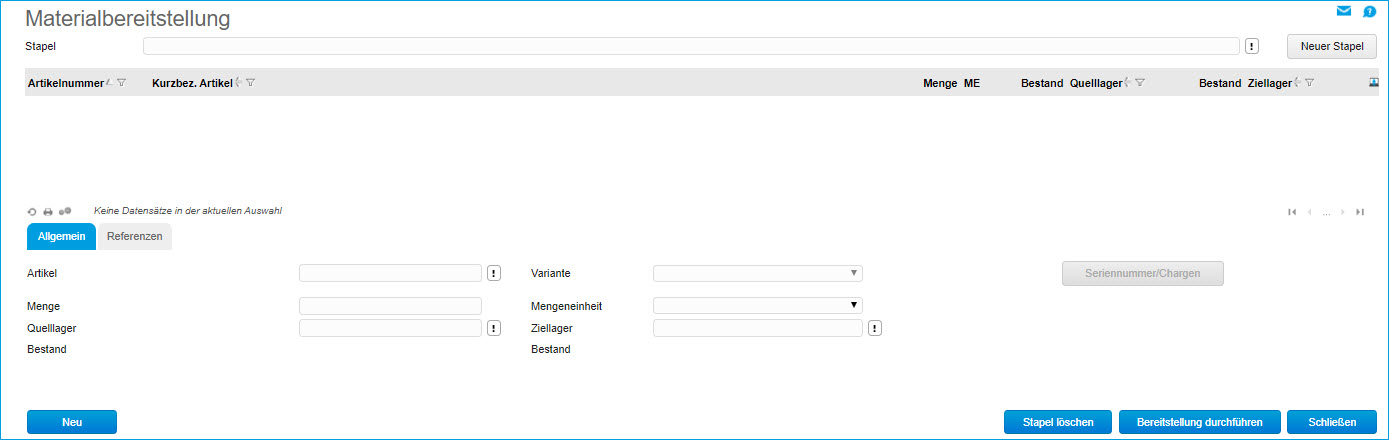Select the Allgemein tab
The width and height of the screenshot is (1389, 440).
click(x=61, y=236)
